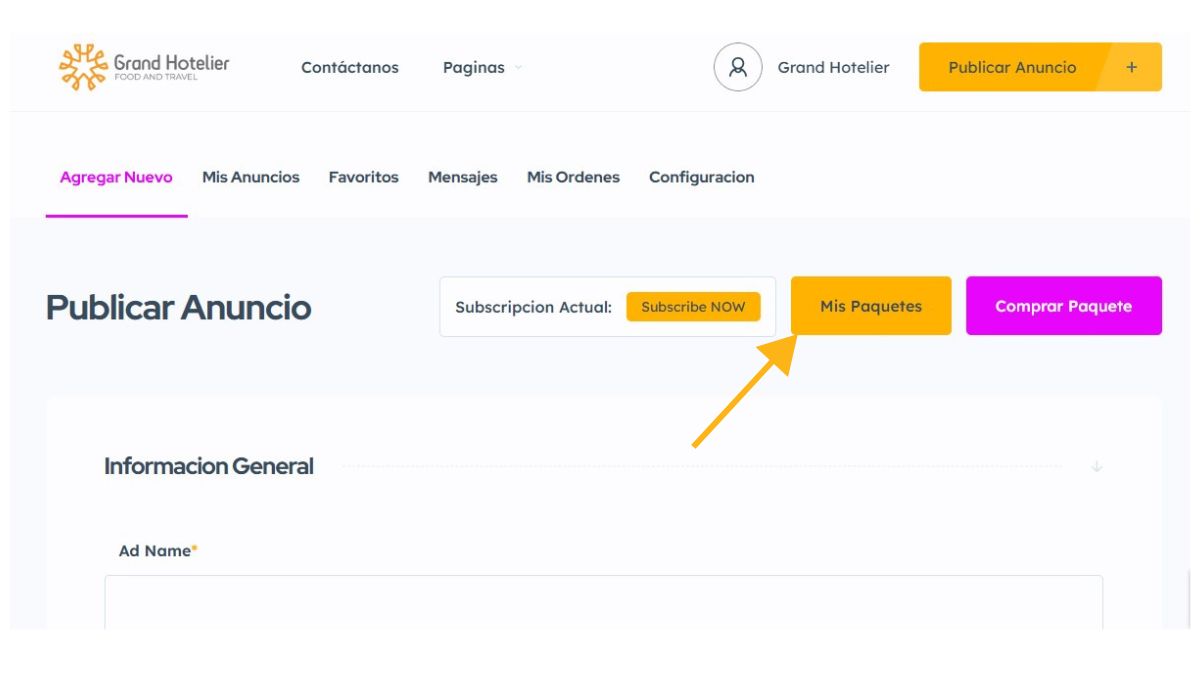Click inside the Ad Name input field
Image resolution: width=1200 pixels, height=700 pixels.
(x=598, y=610)
